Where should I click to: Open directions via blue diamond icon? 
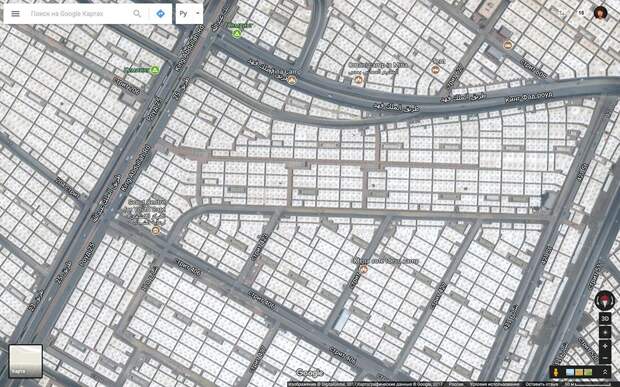tap(160, 14)
